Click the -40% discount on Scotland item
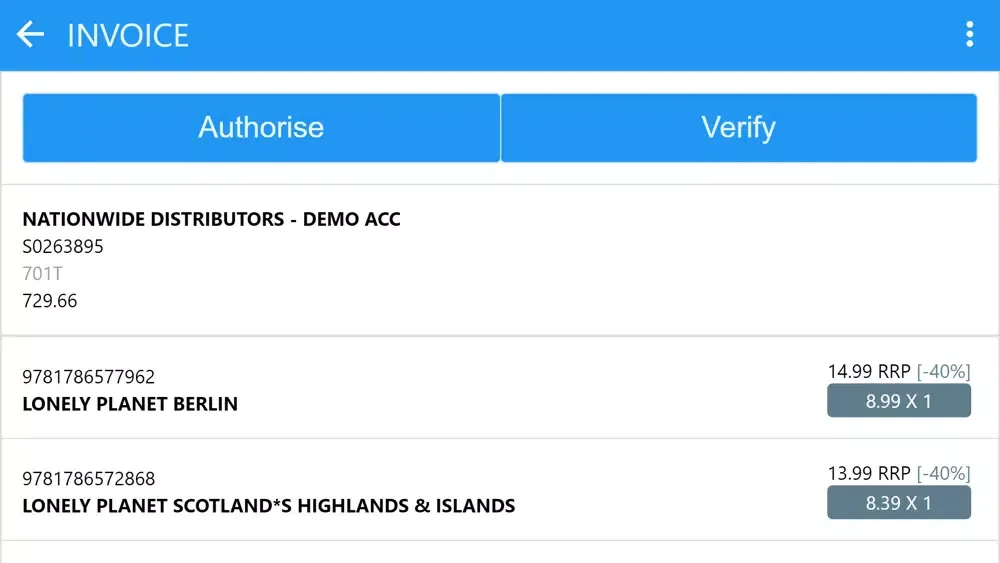The width and height of the screenshot is (1000, 563). coord(943,473)
